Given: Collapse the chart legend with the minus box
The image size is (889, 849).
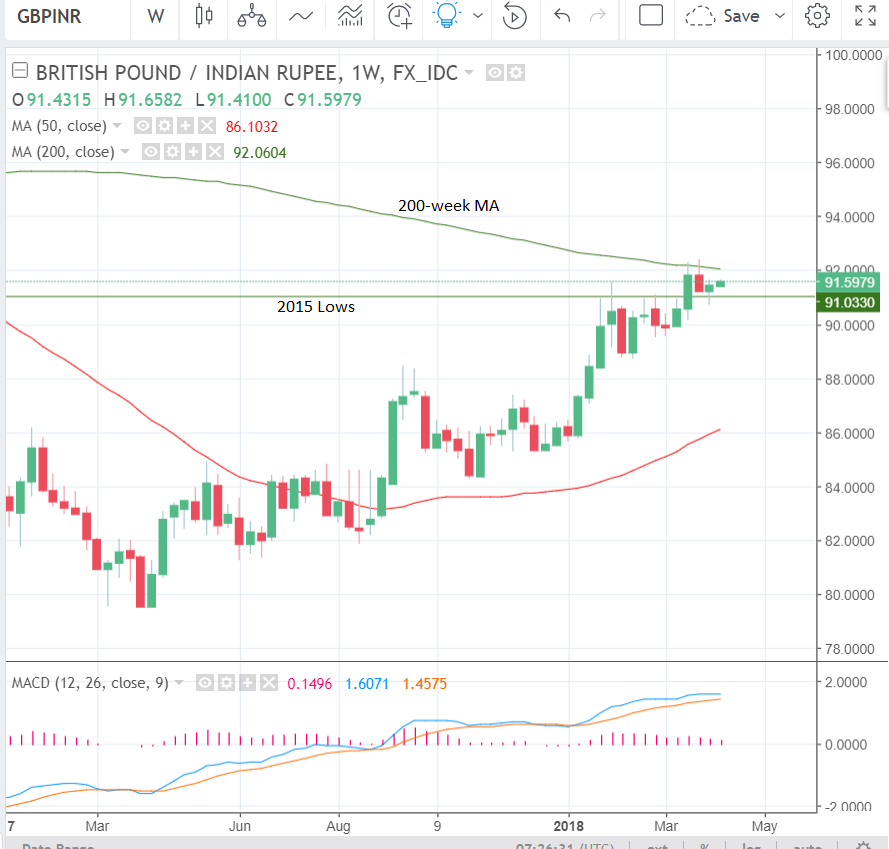Looking at the screenshot, I should click(x=20, y=70).
